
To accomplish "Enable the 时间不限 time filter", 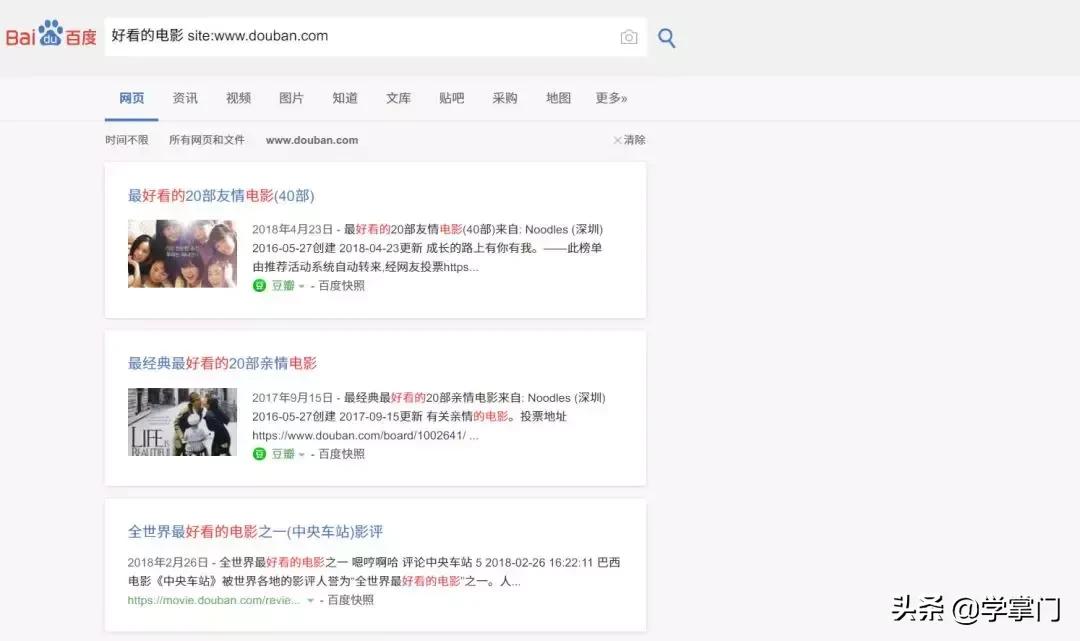I will [126, 140].
